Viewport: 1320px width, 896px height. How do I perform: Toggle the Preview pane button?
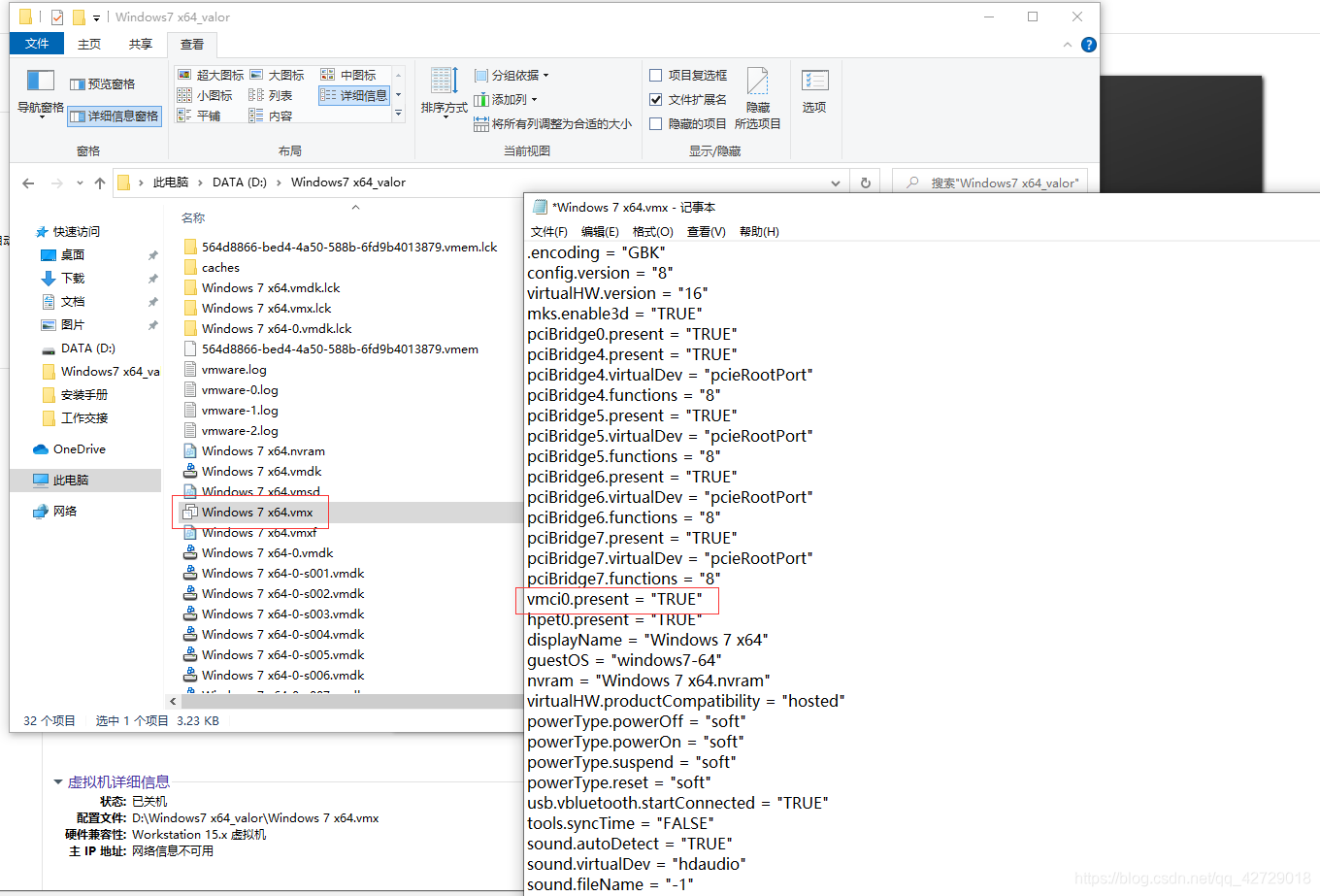coord(102,84)
